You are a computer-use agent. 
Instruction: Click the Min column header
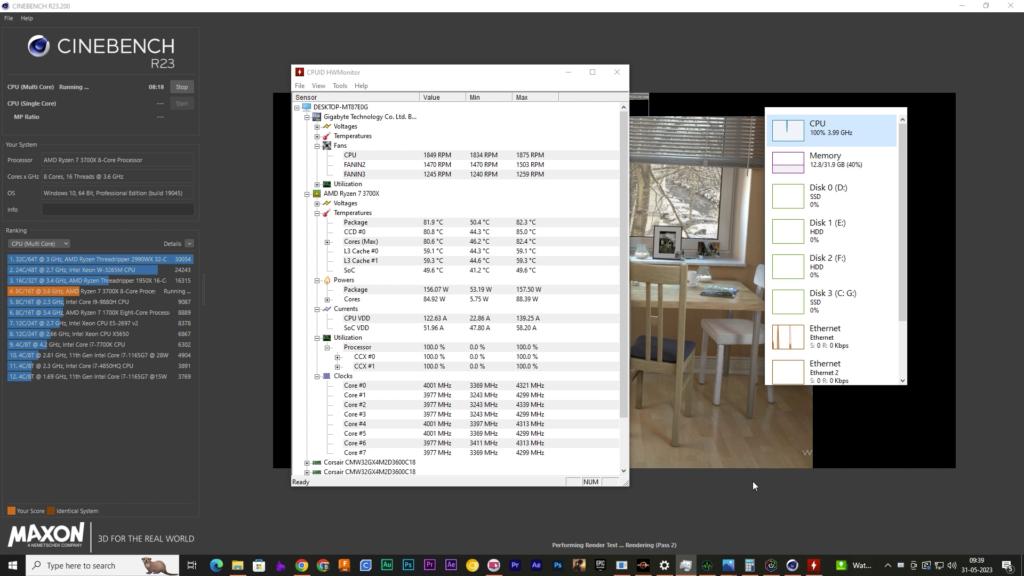coord(489,97)
